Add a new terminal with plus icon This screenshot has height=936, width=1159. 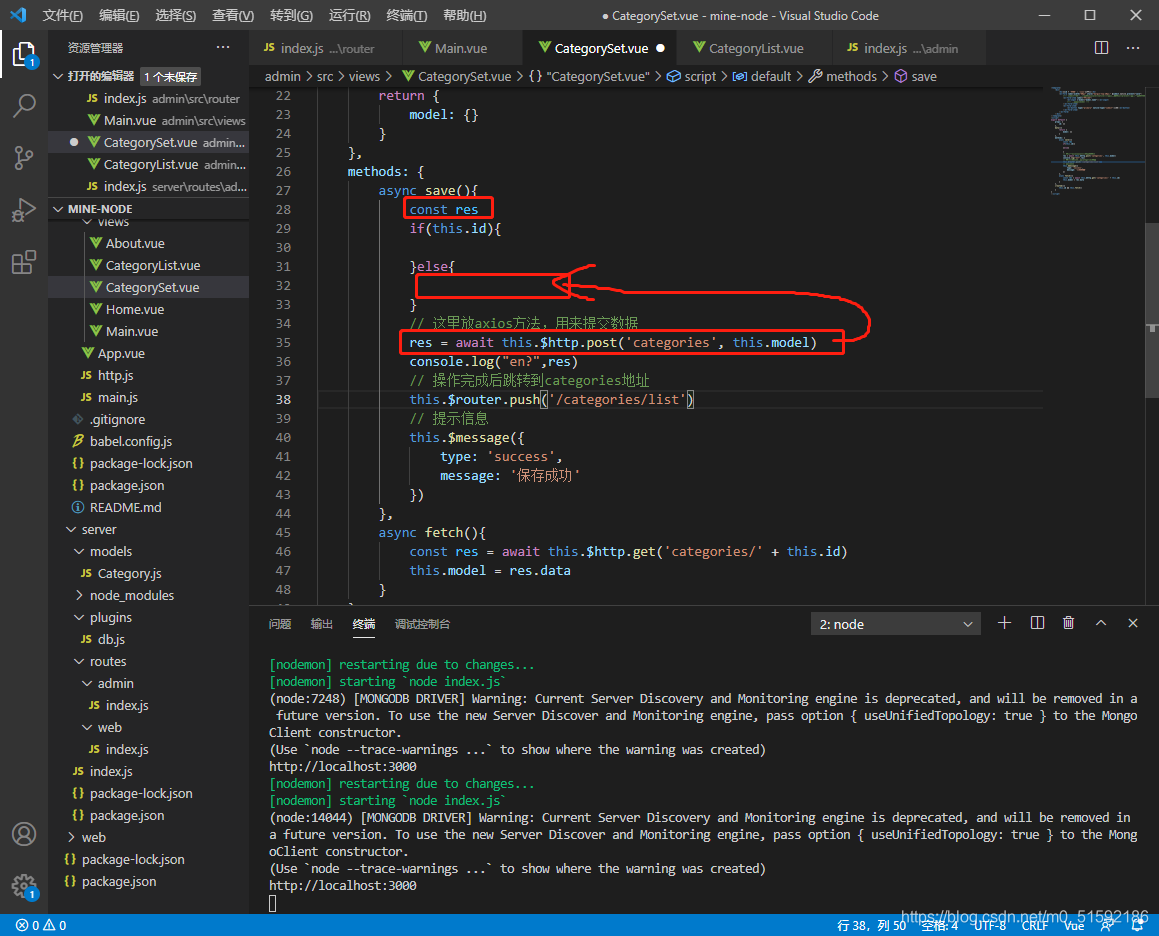[x=1005, y=623]
